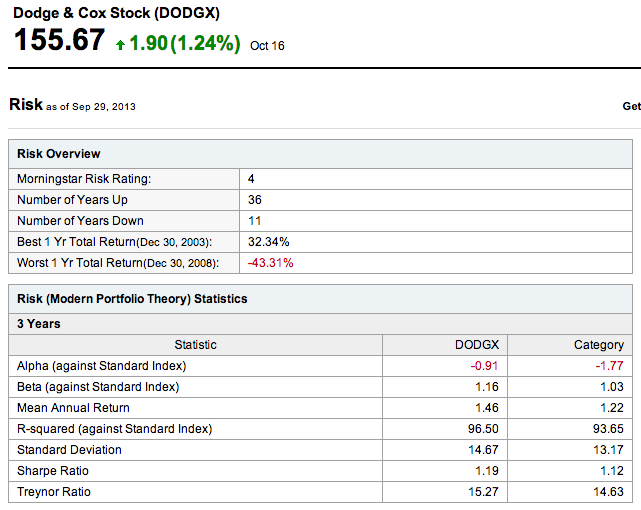Select Beta (against Standard Index) row label
641x510 pixels.
click(x=98, y=387)
